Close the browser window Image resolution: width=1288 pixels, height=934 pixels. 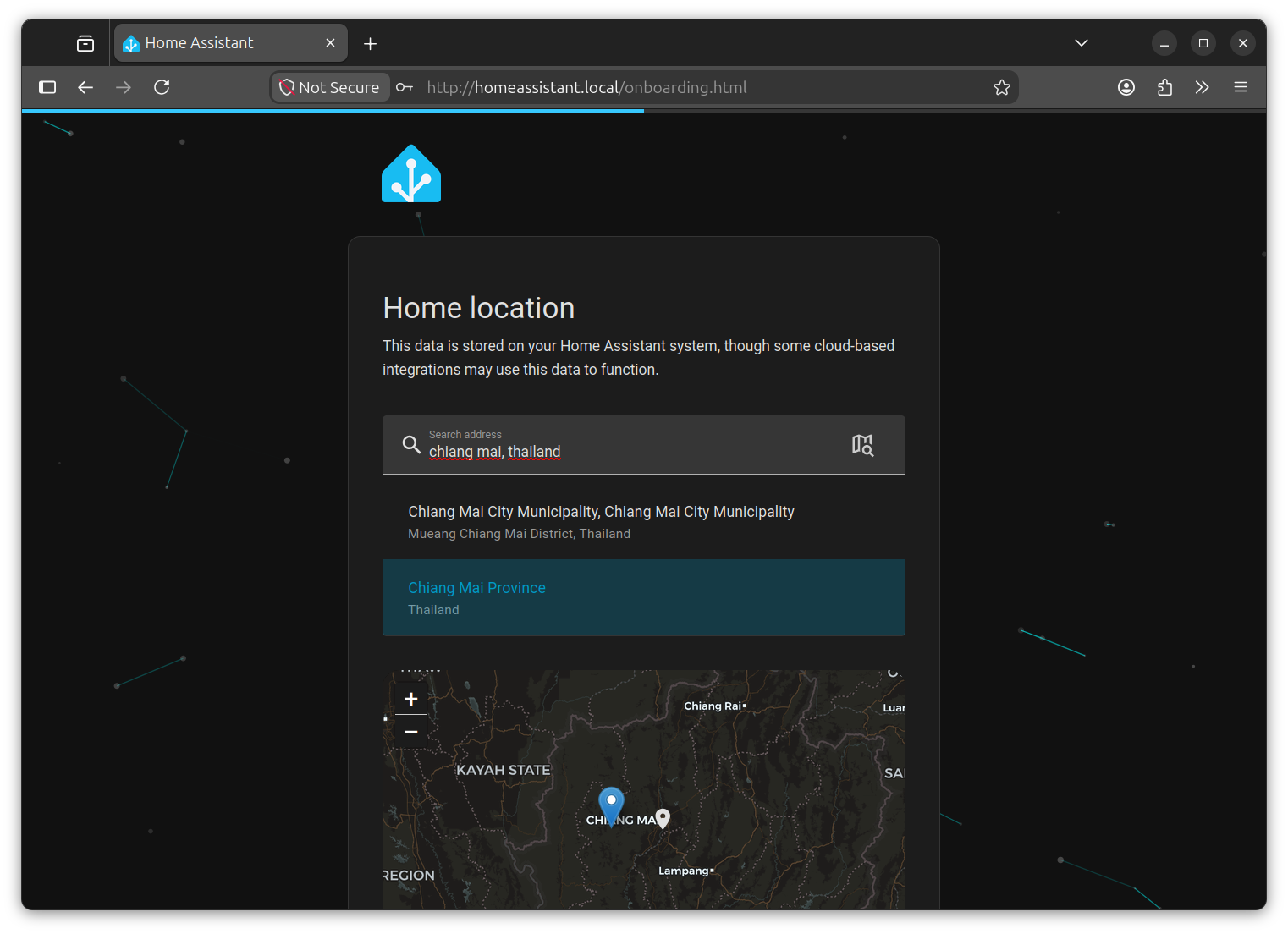point(1243,43)
